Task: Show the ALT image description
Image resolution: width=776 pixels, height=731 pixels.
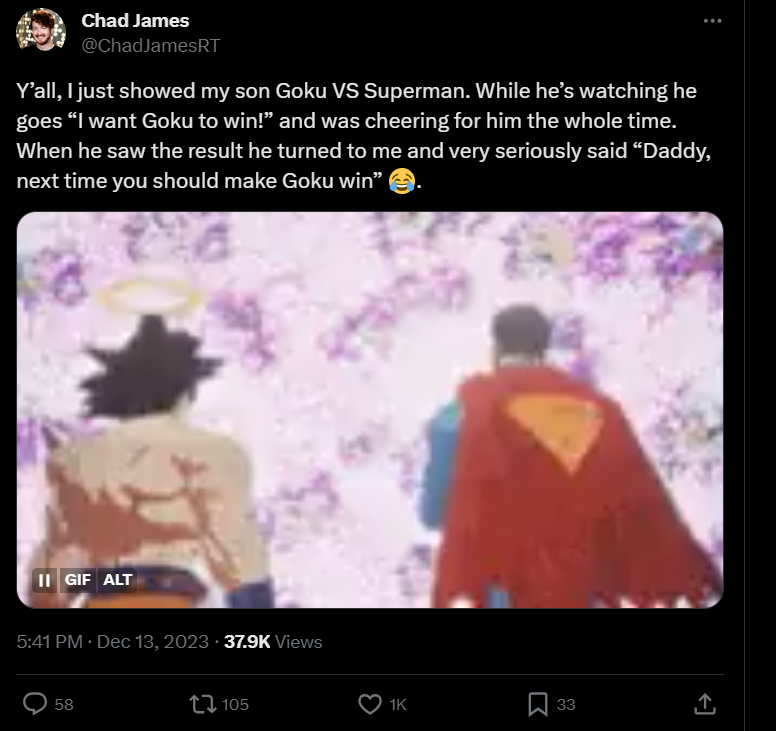Action: (117, 580)
